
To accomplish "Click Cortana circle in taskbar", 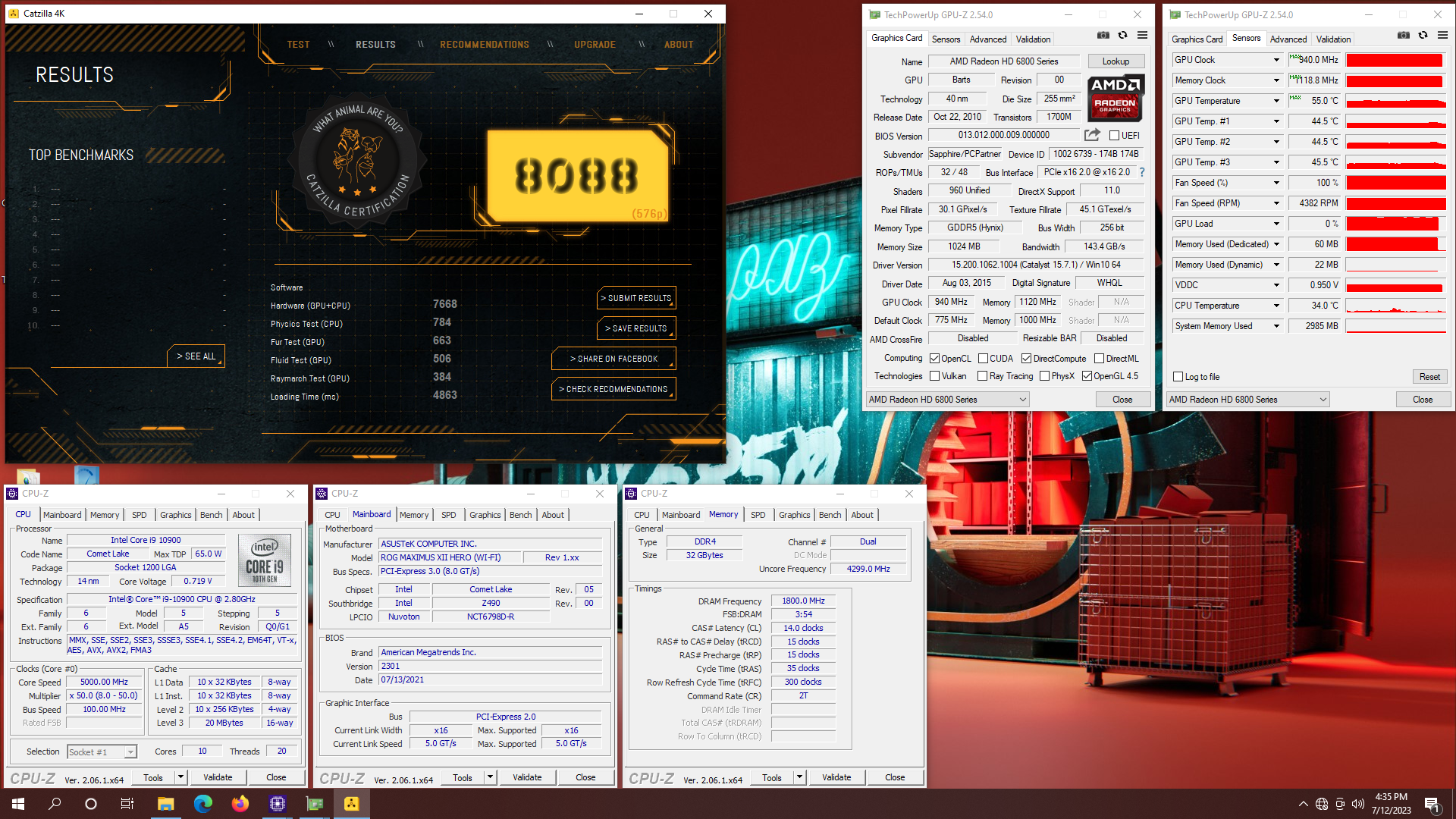I will [x=91, y=804].
